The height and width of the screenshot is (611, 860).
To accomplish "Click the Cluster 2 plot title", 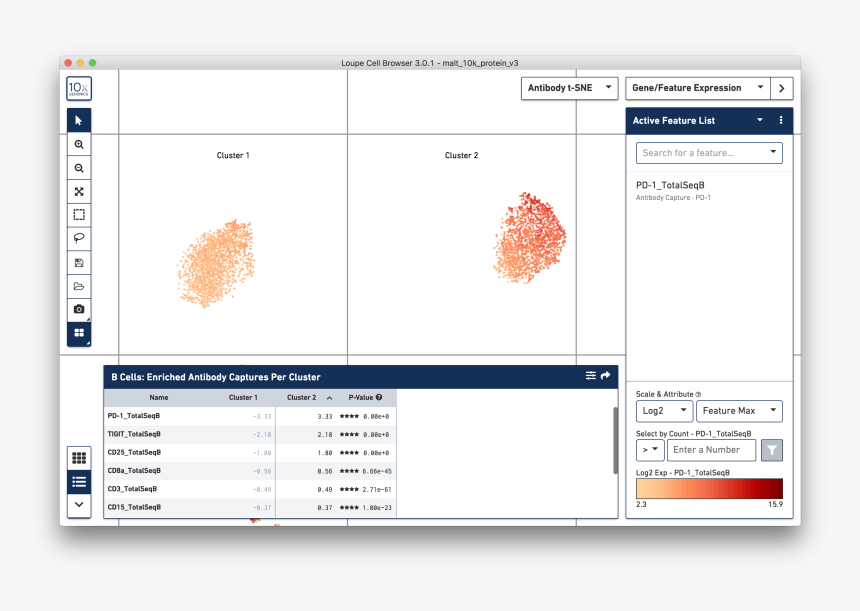I will pos(461,155).
